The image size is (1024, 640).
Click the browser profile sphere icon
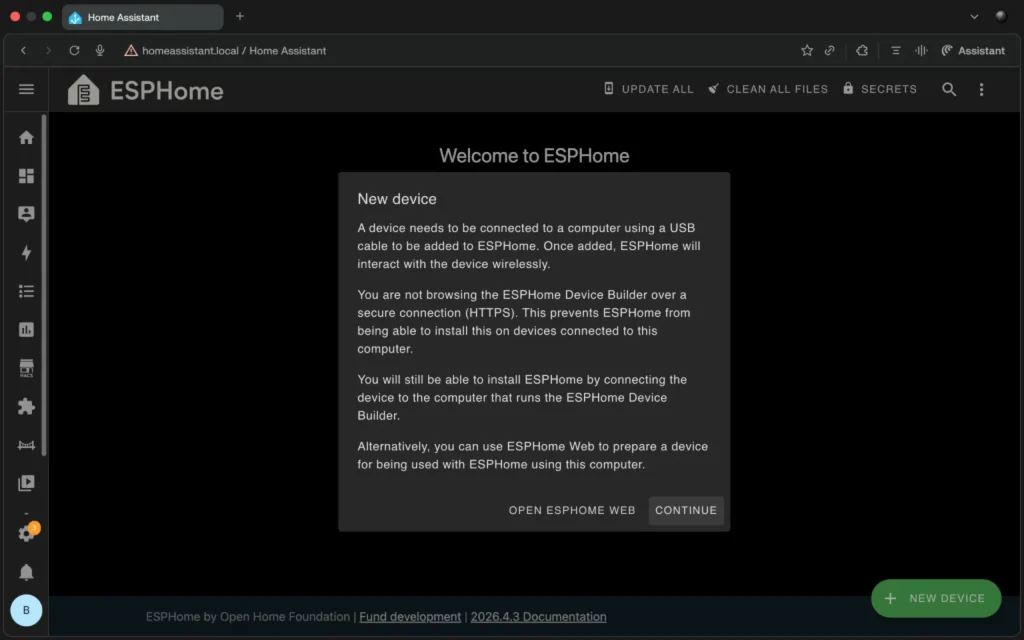1000,16
